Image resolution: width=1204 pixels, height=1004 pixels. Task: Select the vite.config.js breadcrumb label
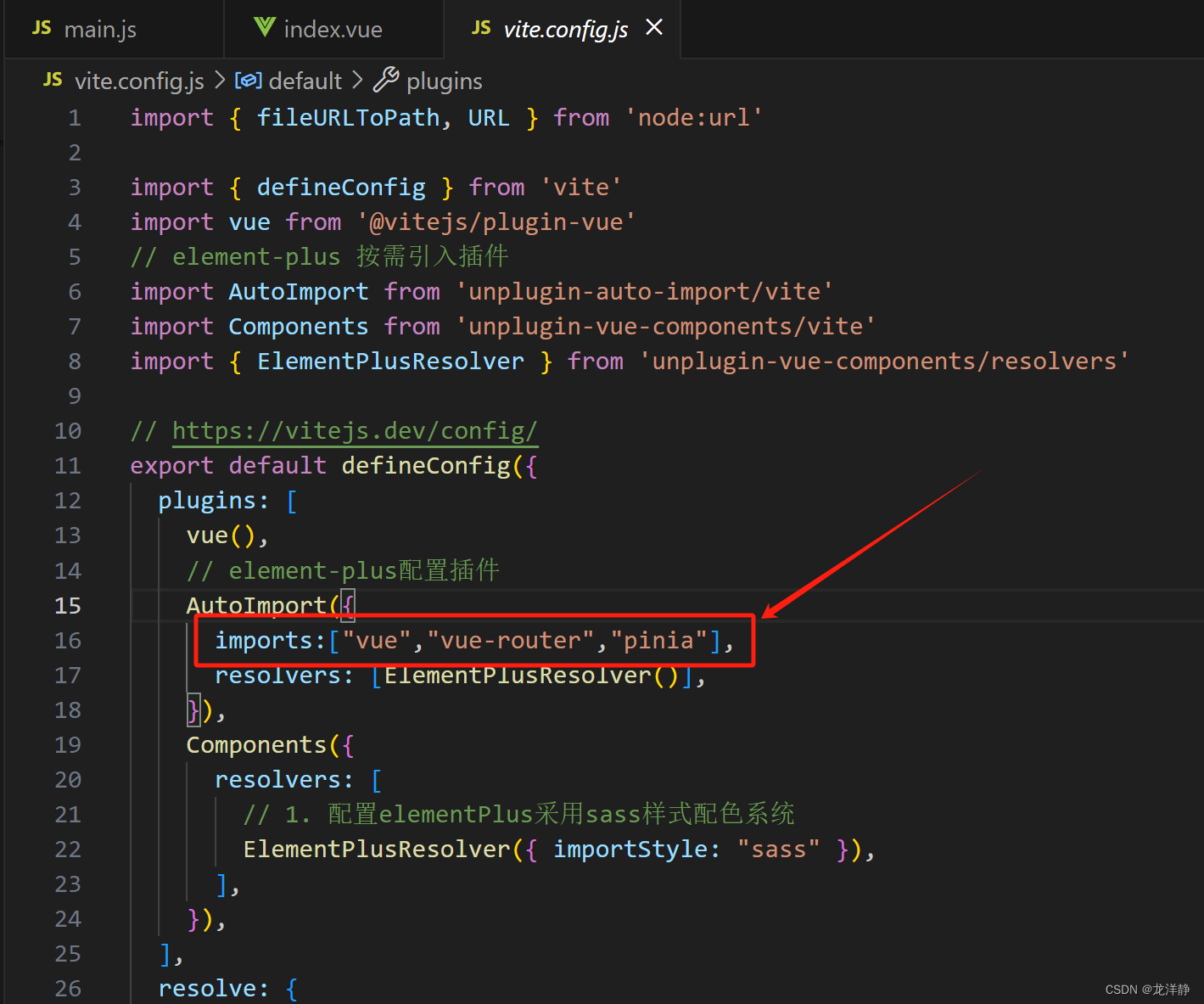[139, 80]
